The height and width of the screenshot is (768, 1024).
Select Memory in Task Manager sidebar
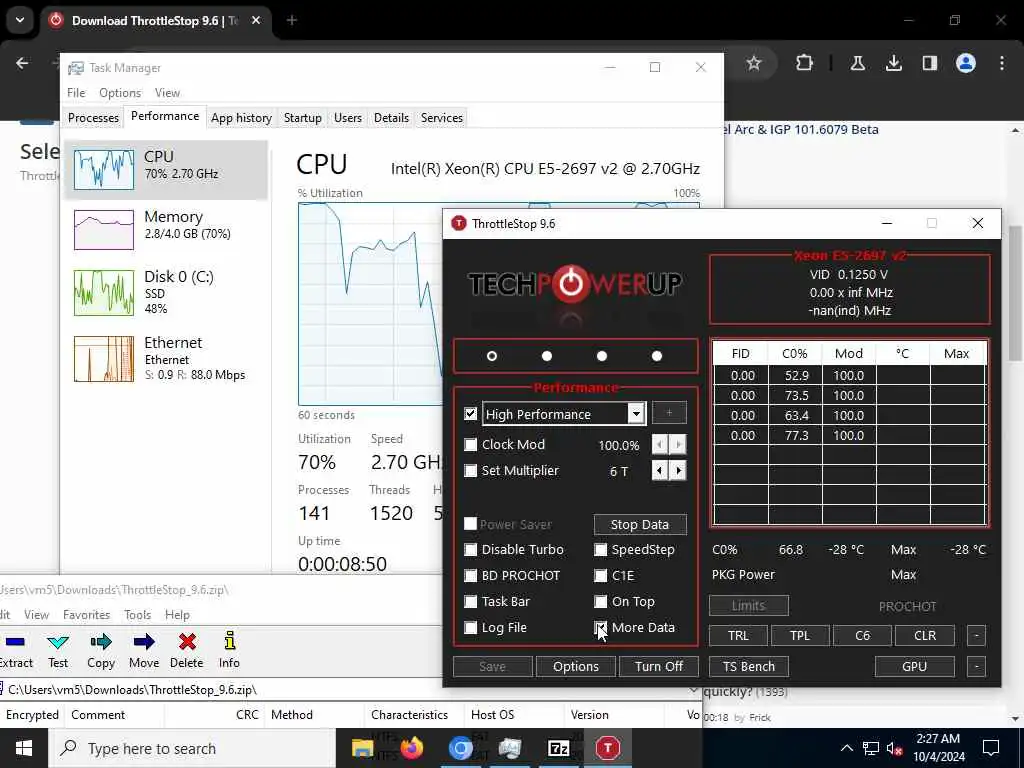(166, 229)
